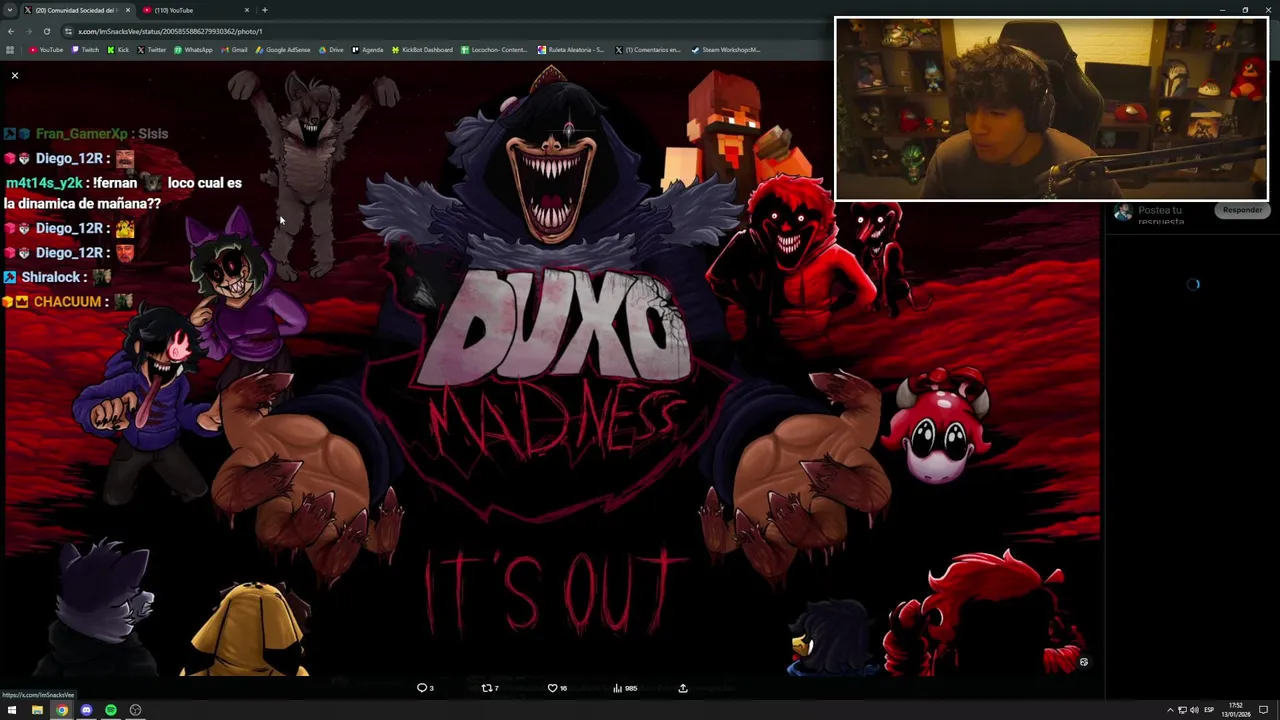The image size is (1280, 720).
Task: Open the reply comment icon under photo
Action: (x=422, y=688)
